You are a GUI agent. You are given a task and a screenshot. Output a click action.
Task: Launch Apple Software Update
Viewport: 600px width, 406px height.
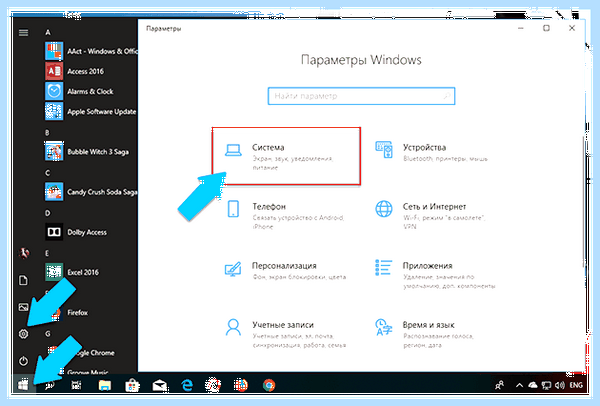(91, 112)
